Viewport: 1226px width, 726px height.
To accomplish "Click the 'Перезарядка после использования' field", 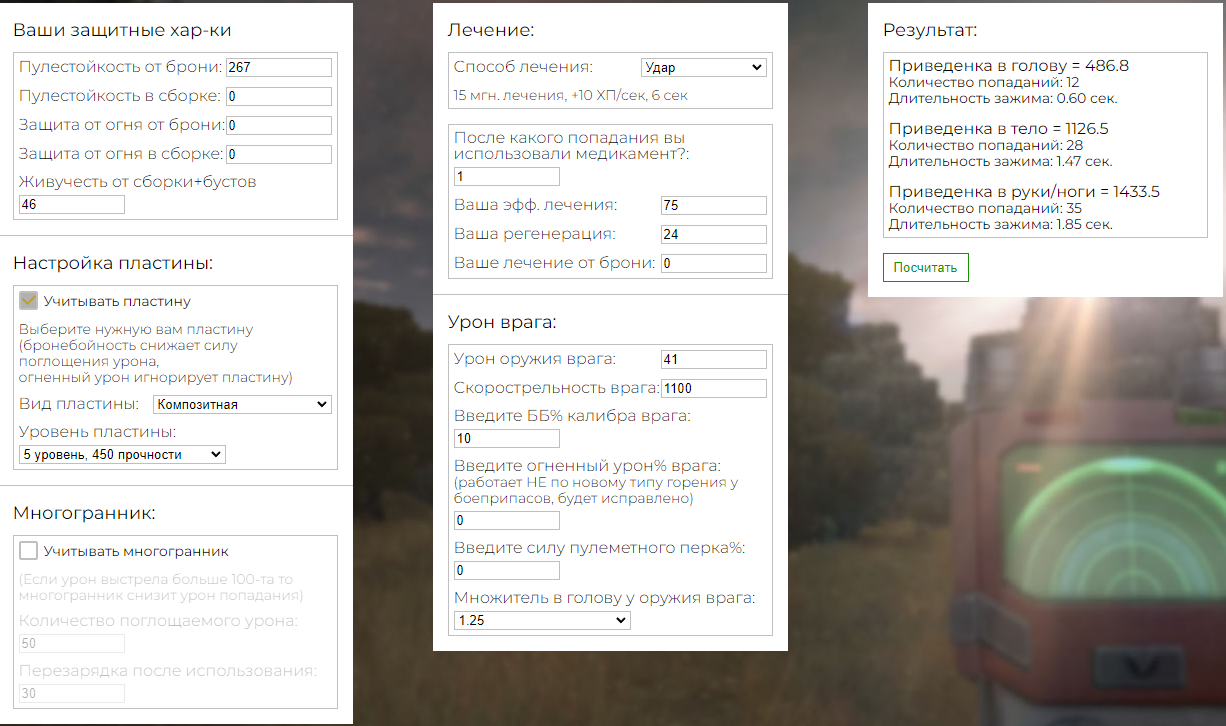I will (72, 693).
